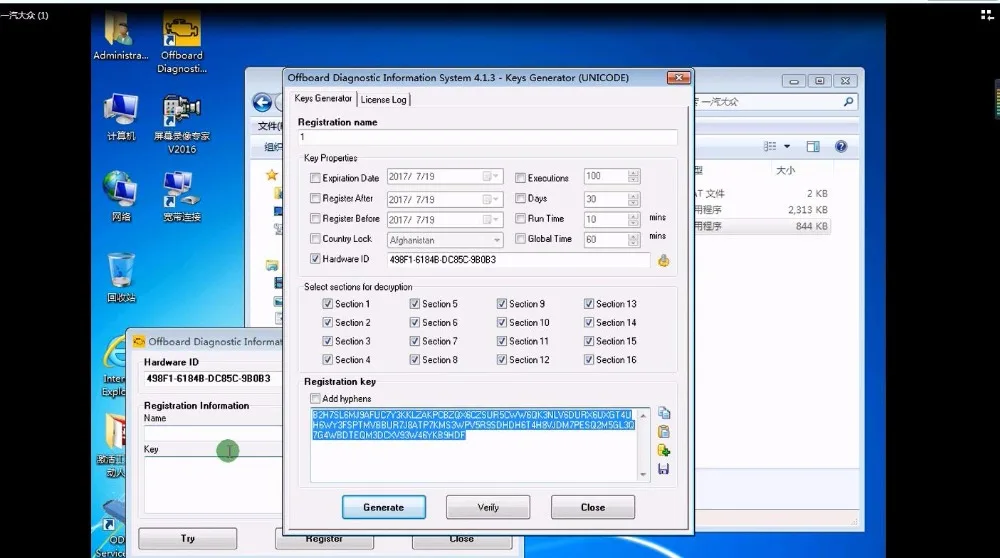The height and width of the screenshot is (558, 1000).
Task: Click Try button in registration window
Action: tap(188, 539)
